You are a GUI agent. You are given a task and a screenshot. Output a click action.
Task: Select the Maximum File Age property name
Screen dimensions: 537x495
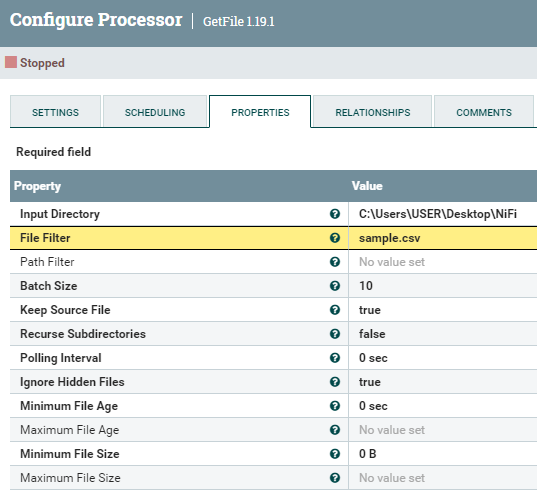coord(70,430)
